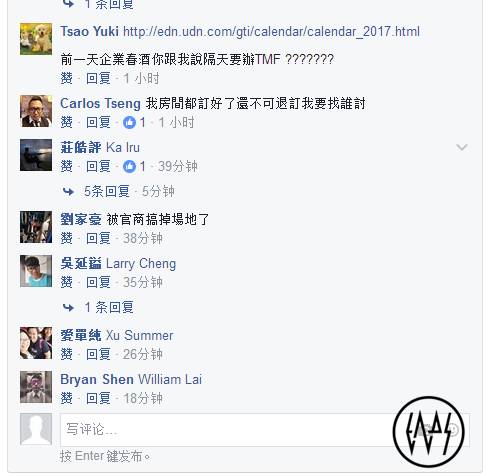
Task: Expand the 5条回复 thread
Action: click(x=107, y=192)
